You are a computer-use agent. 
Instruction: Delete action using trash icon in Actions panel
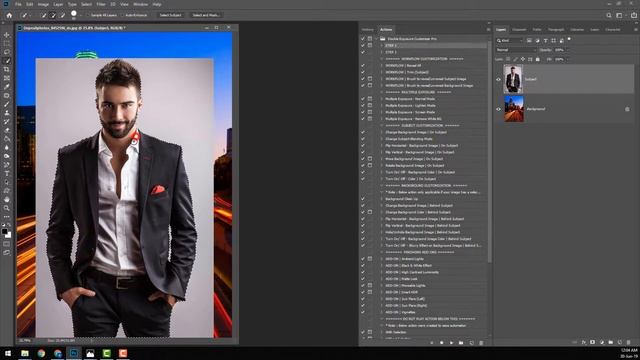(x=481, y=343)
